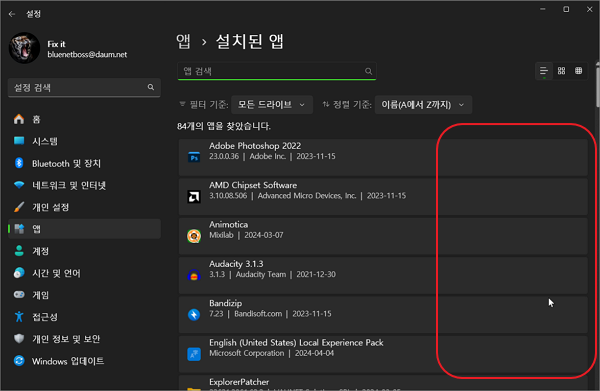This screenshot has width=600, height=391.
Task: Open the Accessibility settings page
Action: pyautogui.click(x=84, y=317)
